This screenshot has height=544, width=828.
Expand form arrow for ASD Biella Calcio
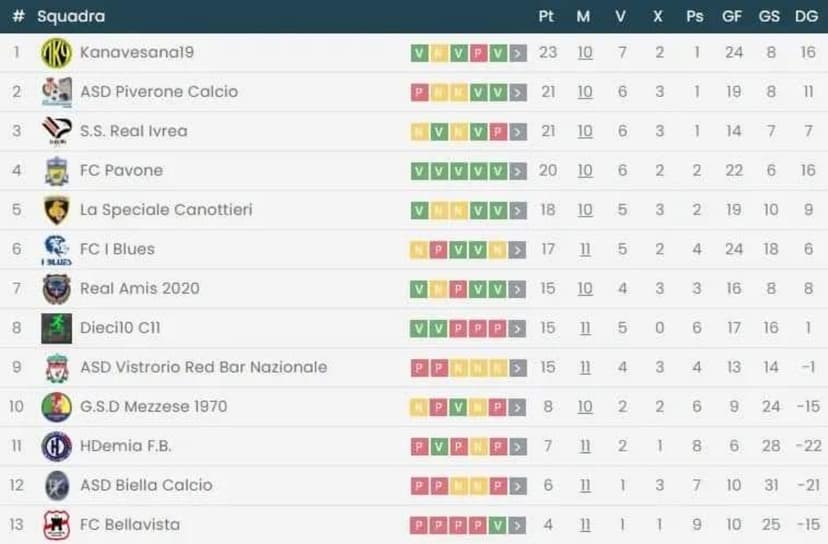click(517, 486)
